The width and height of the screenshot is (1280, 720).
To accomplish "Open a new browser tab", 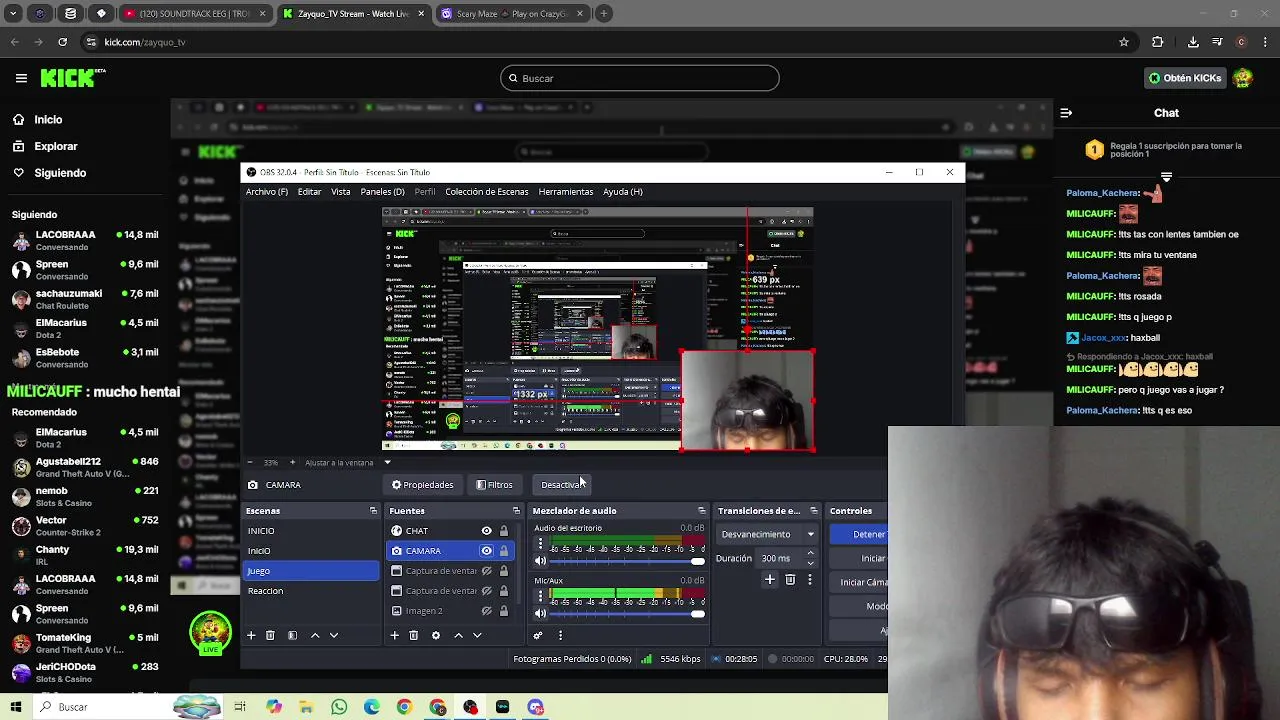I will point(604,14).
